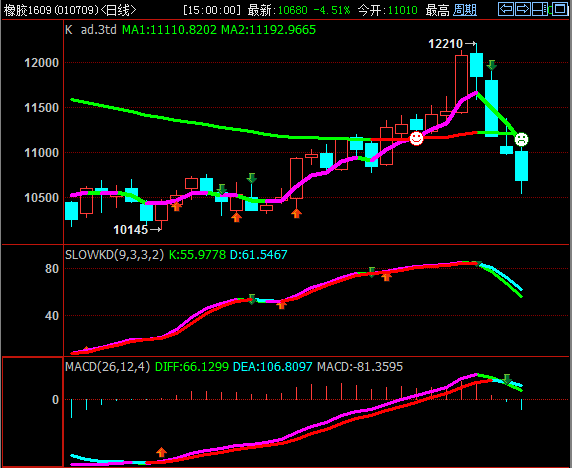Click the green sad face signal marker
This screenshot has width=572, height=468.
[x=521, y=139]
